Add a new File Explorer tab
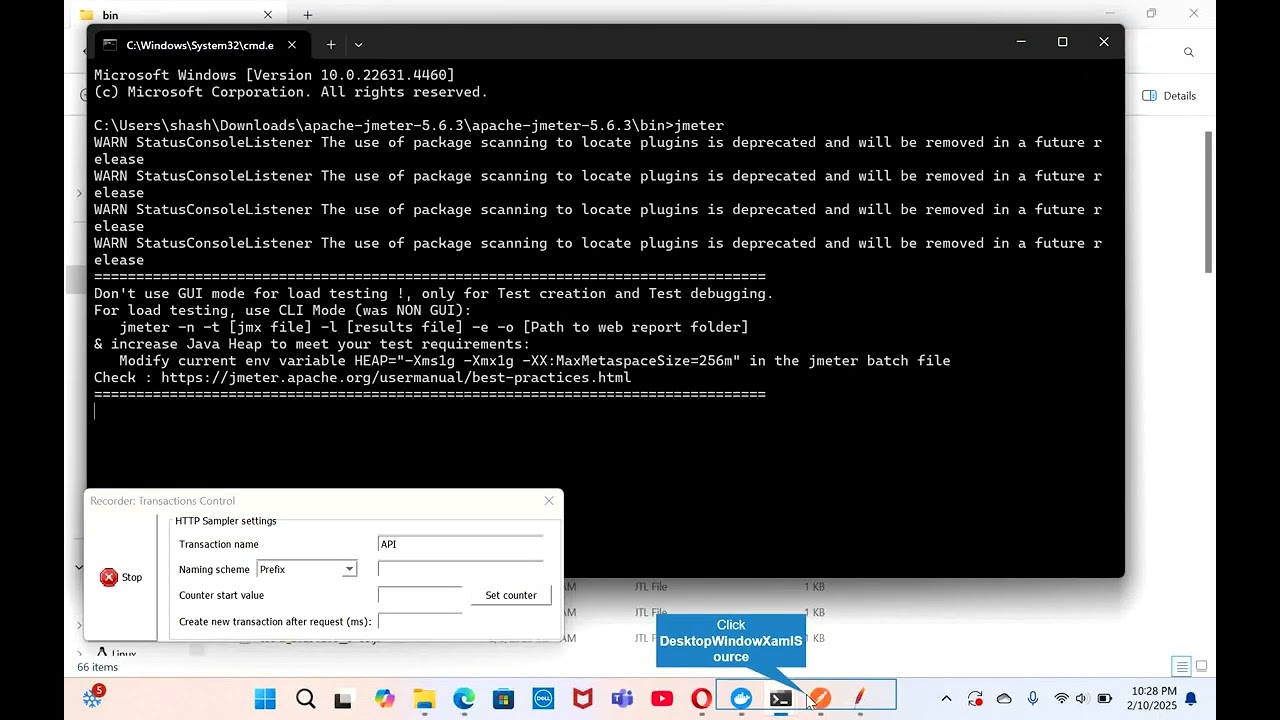Viewport: 1280px width, 720px height. point(308,15)
